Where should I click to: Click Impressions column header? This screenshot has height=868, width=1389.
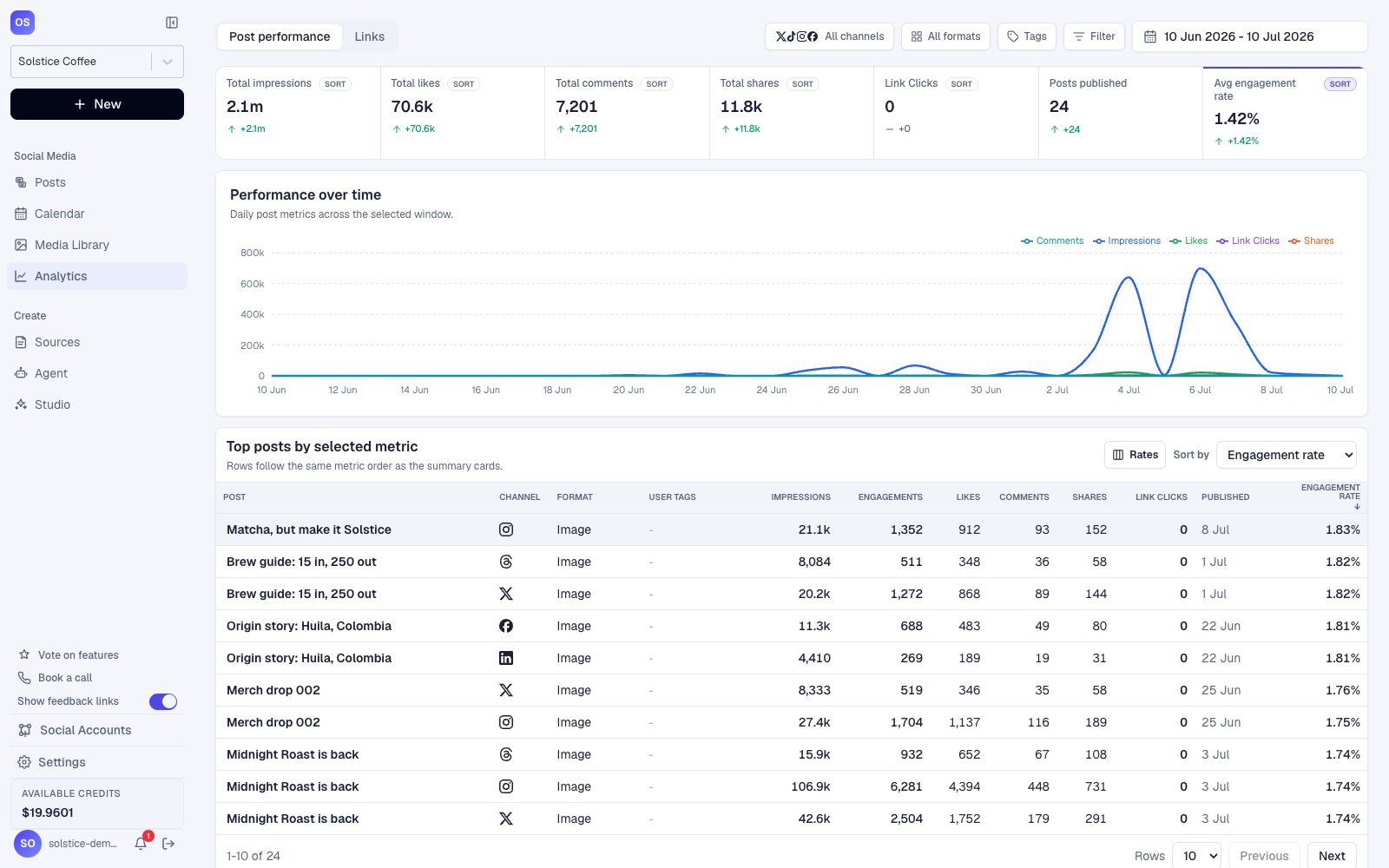(800, 497)
